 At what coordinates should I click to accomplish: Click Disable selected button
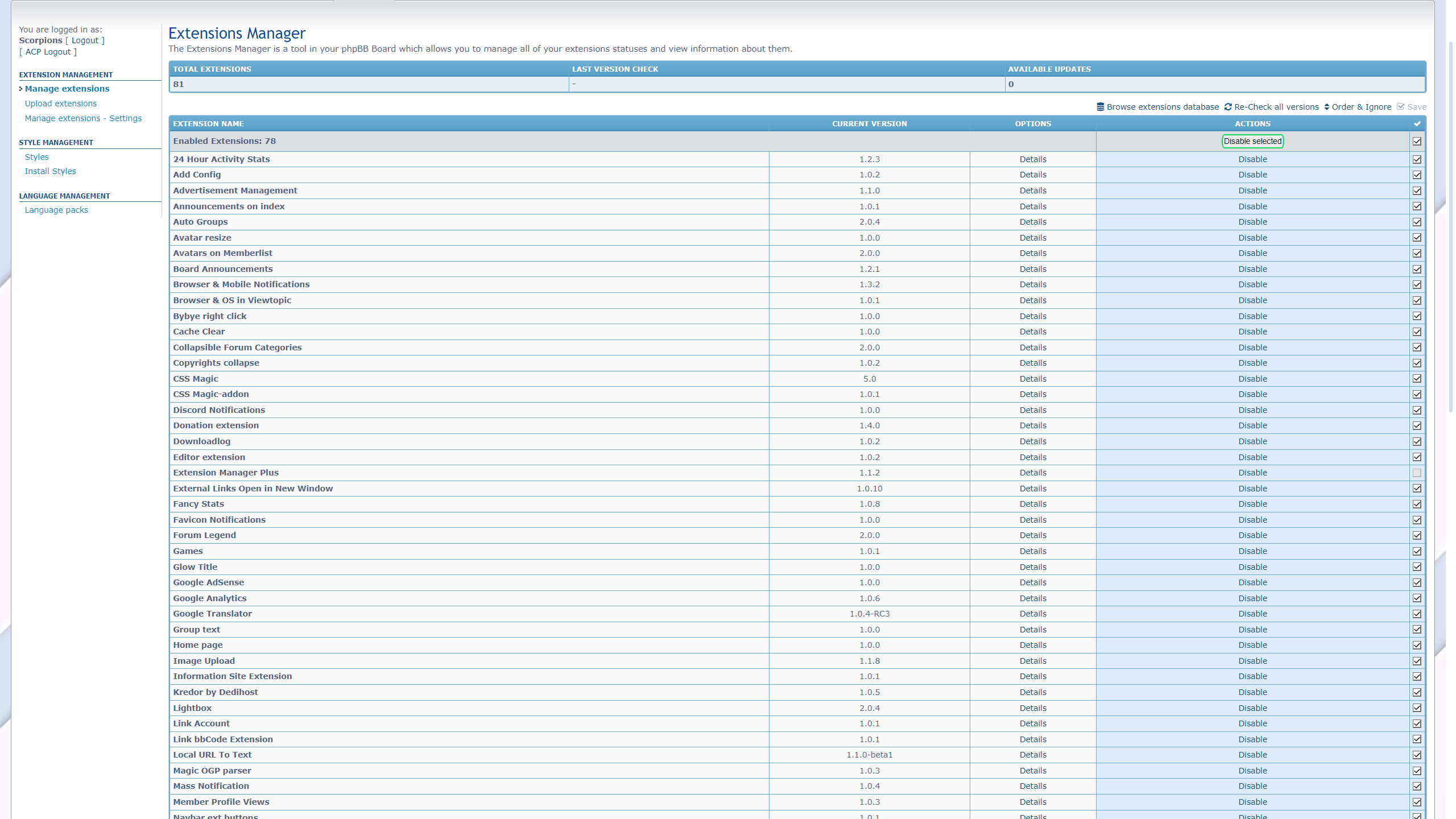(1252, 141)
